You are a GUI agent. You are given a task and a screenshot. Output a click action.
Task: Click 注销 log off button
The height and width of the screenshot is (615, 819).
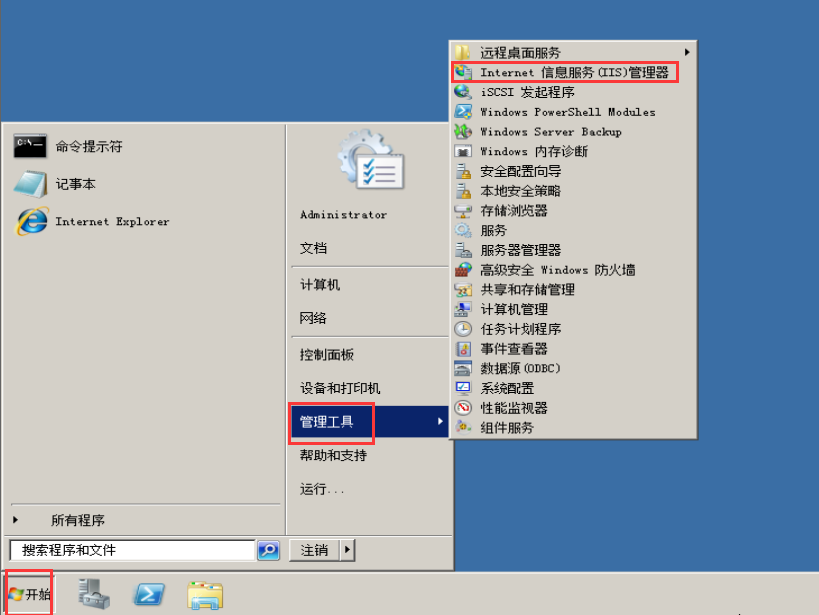314,550
